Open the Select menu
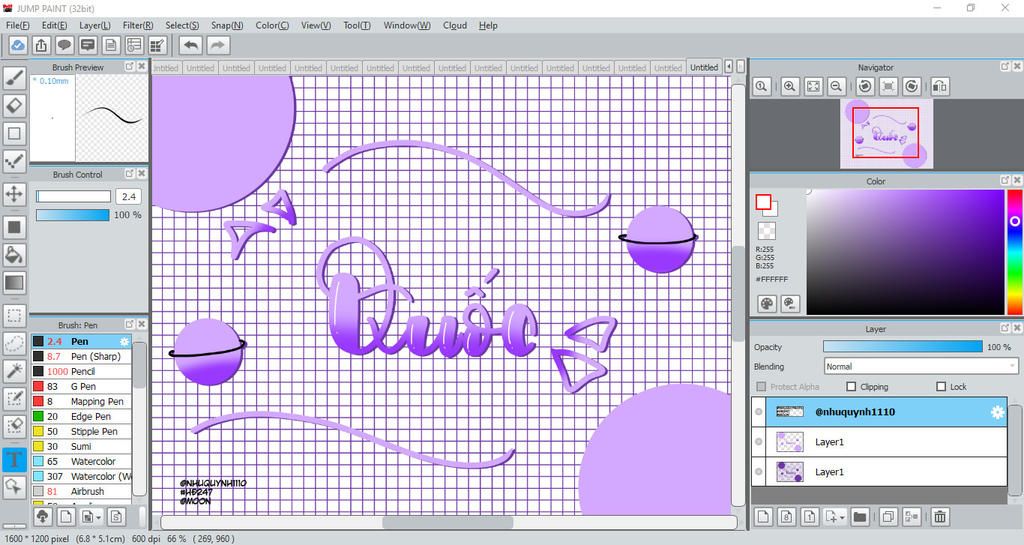 [x=182, y=25]
